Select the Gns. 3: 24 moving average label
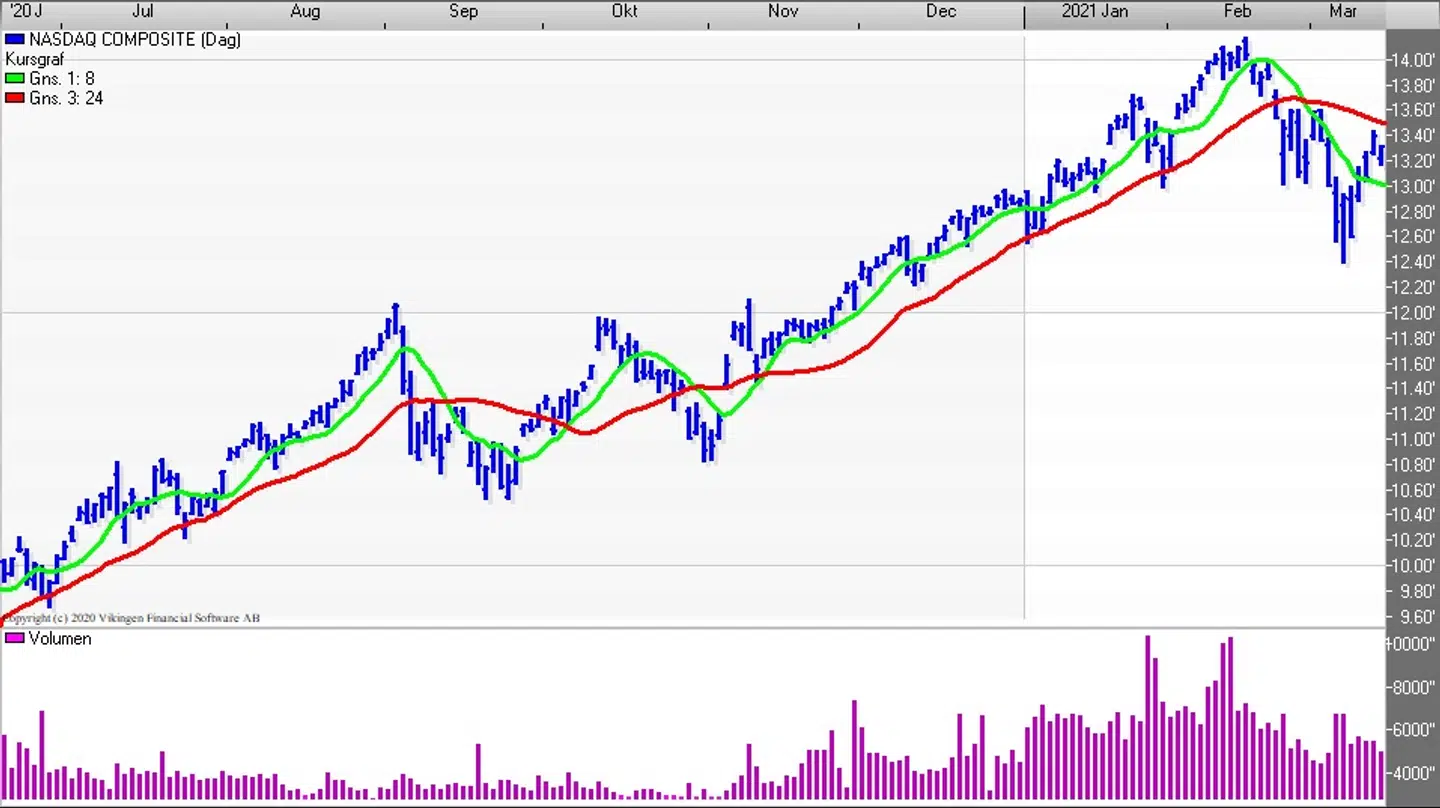This screenshot has width=1440, height=808. click(x=66, y=98)
